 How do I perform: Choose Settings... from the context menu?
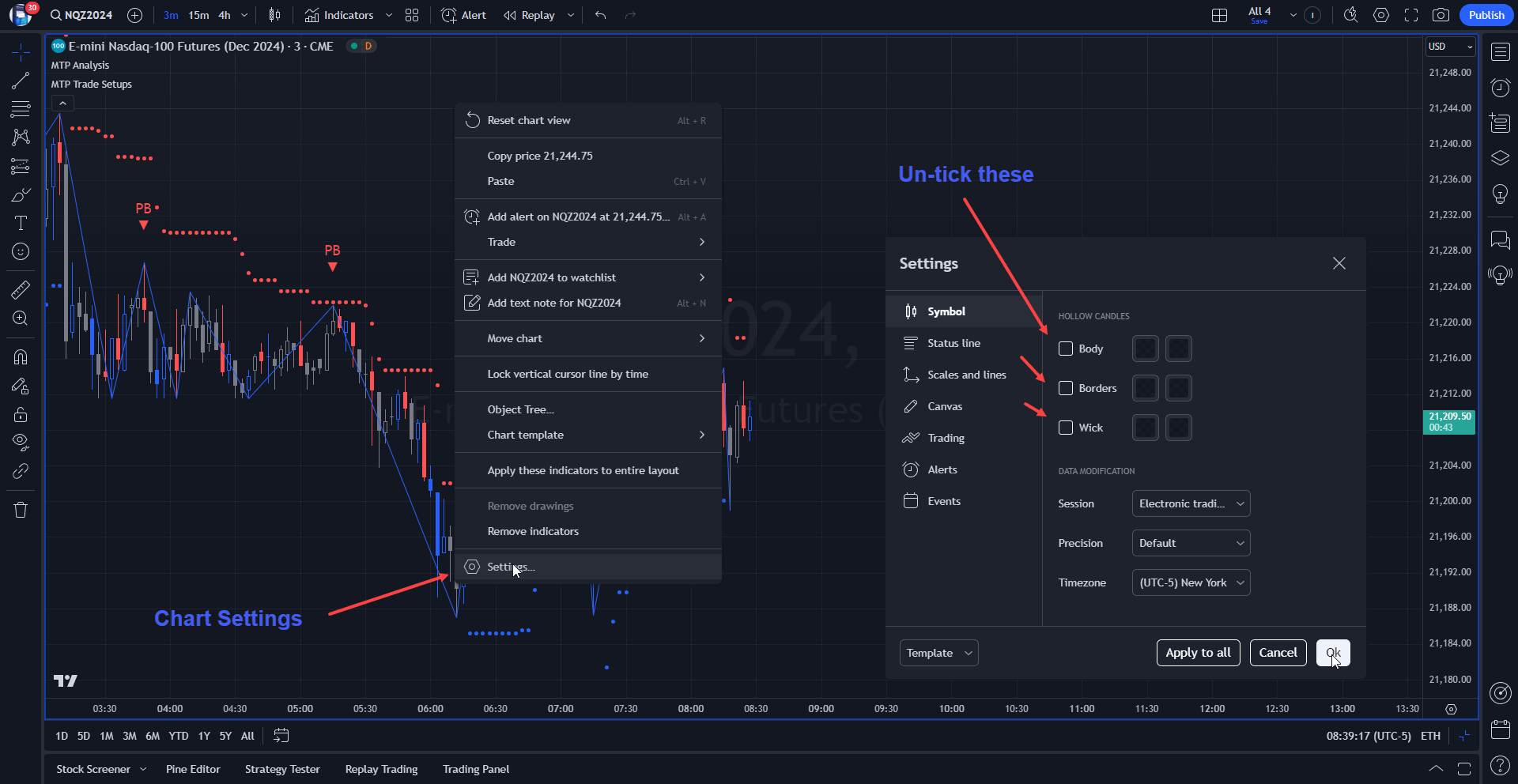tap(509, 567)
